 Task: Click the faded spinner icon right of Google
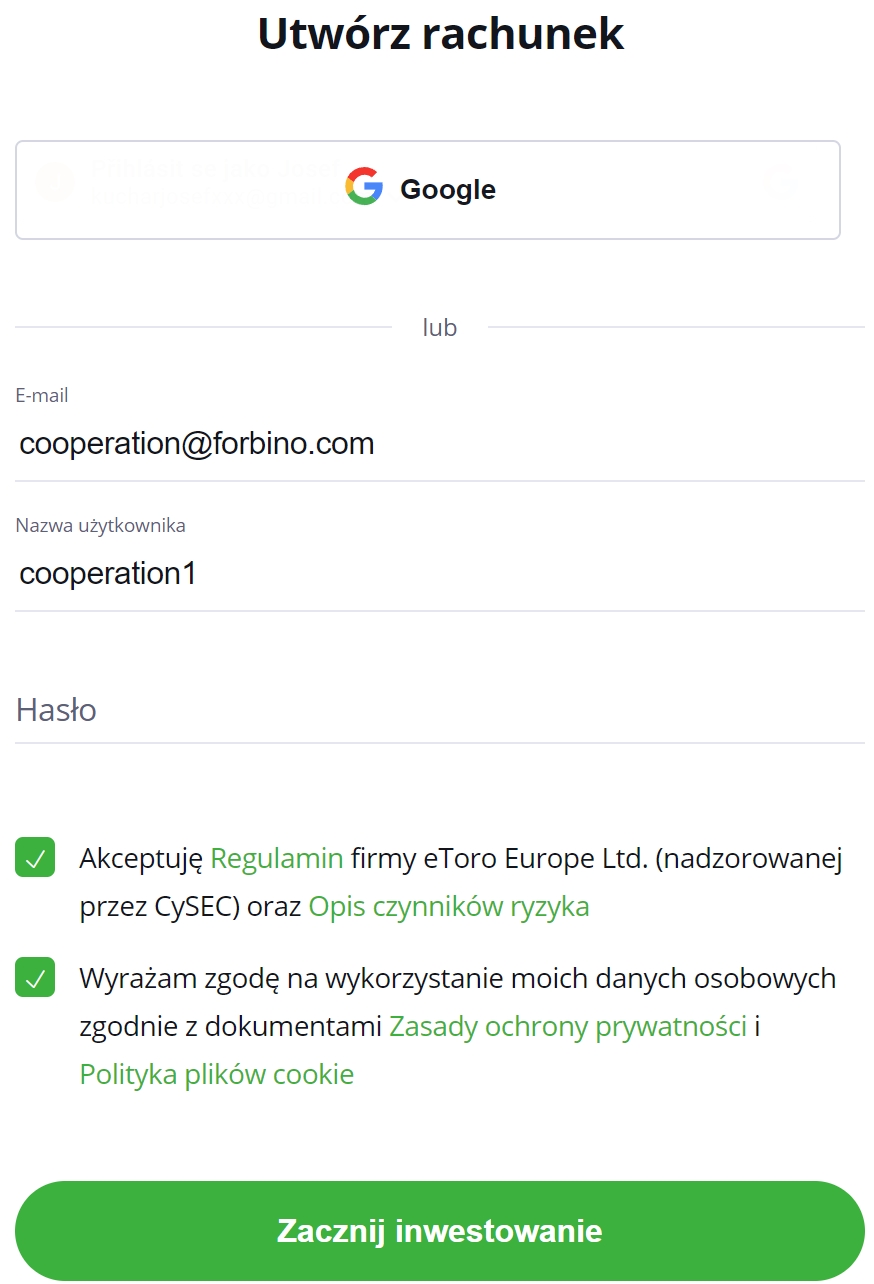coord(780,183)
